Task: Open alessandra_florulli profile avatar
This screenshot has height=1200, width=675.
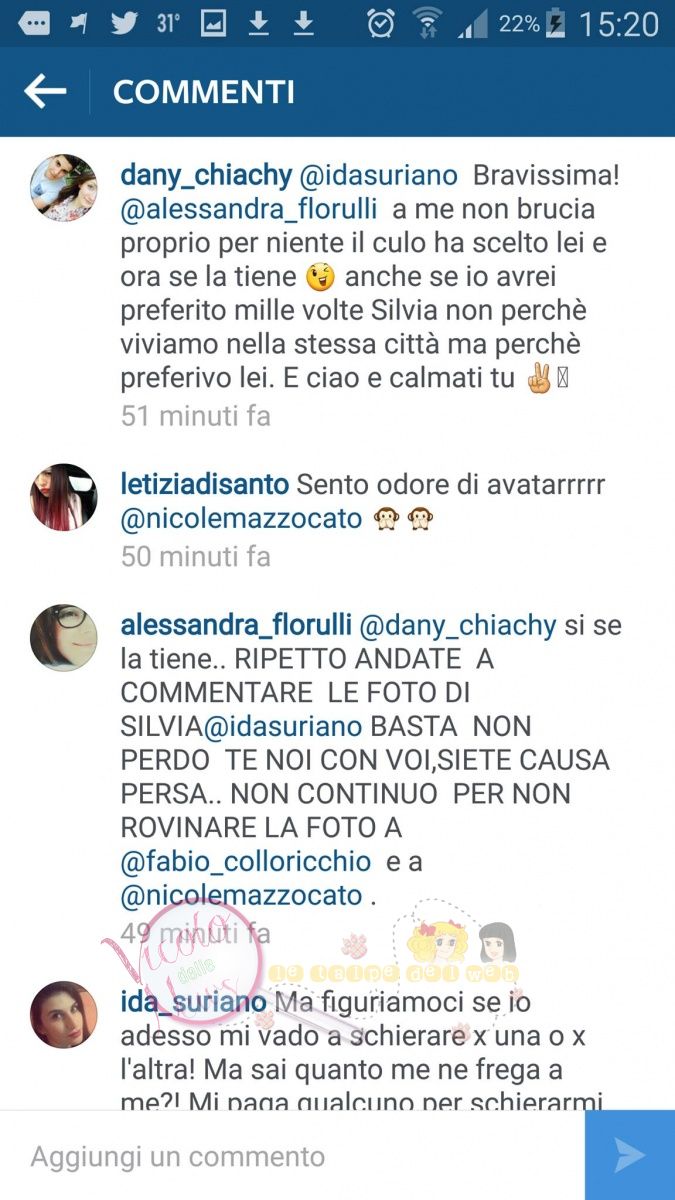Action: 64,637
